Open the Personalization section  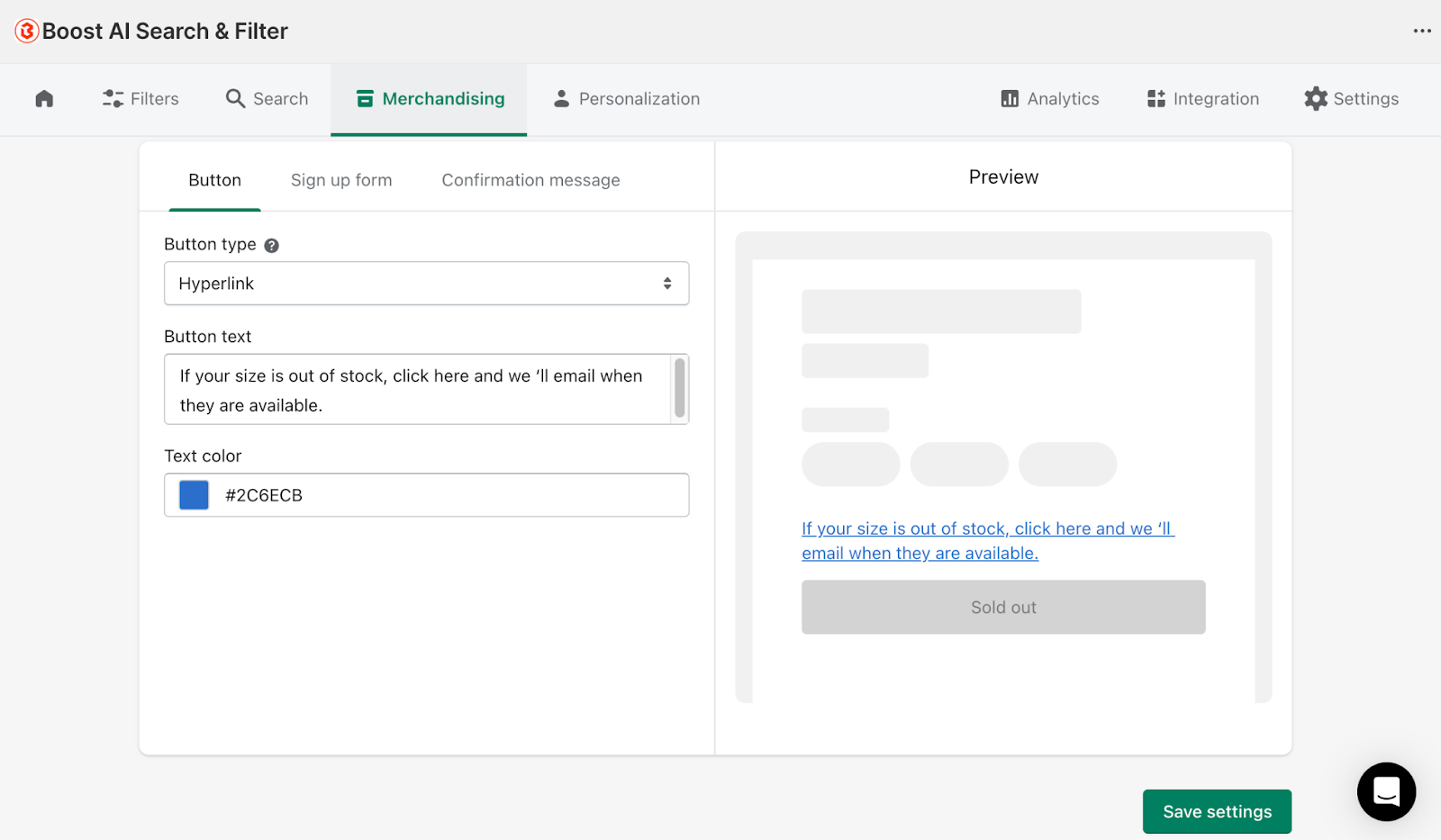[x=625, y=99]
